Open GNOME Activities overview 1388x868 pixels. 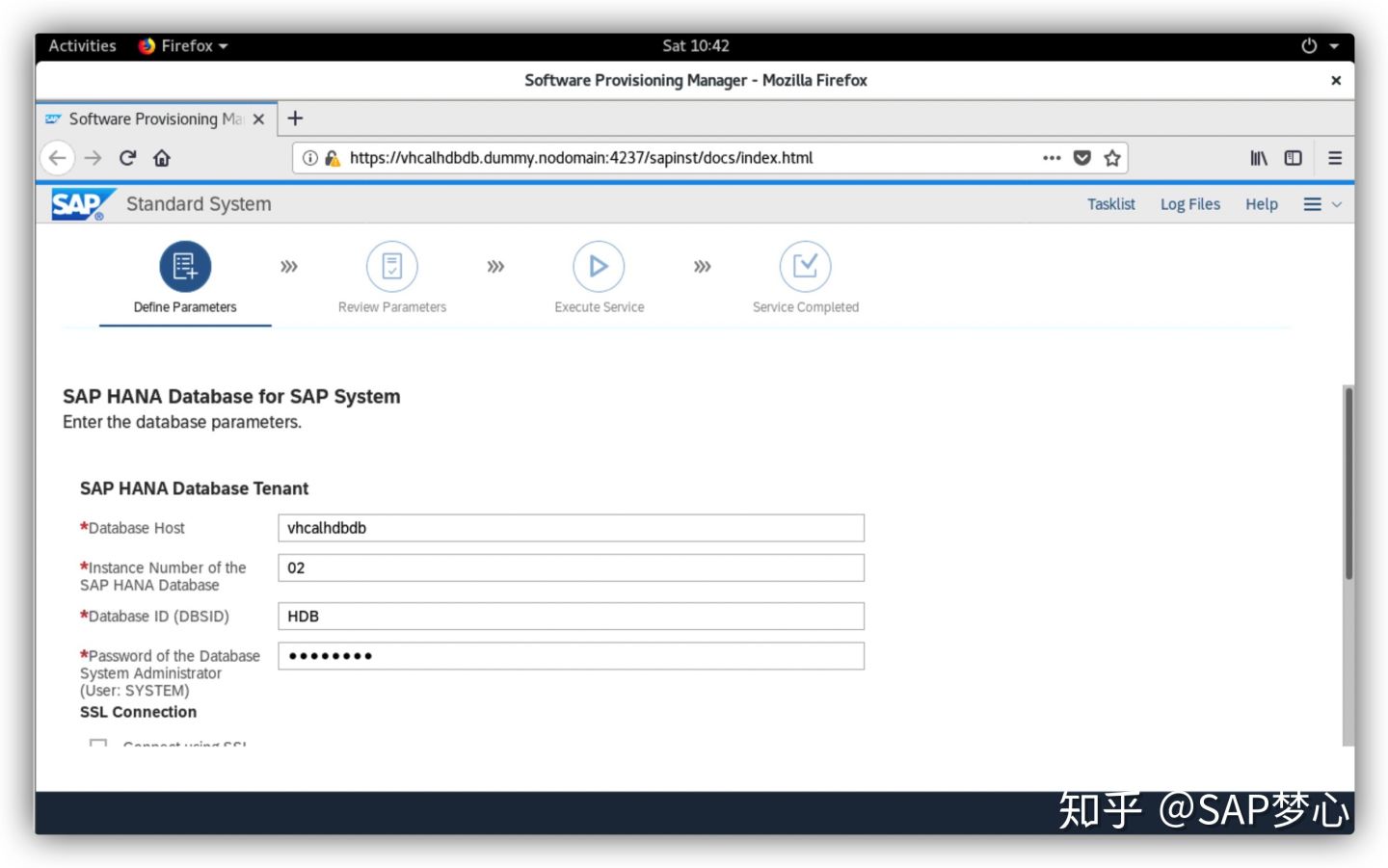(82, 46)
